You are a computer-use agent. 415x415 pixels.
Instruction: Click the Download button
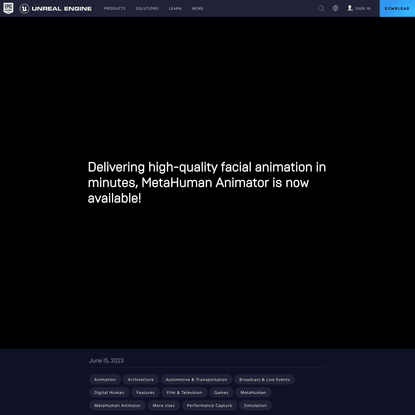(397, 8)
